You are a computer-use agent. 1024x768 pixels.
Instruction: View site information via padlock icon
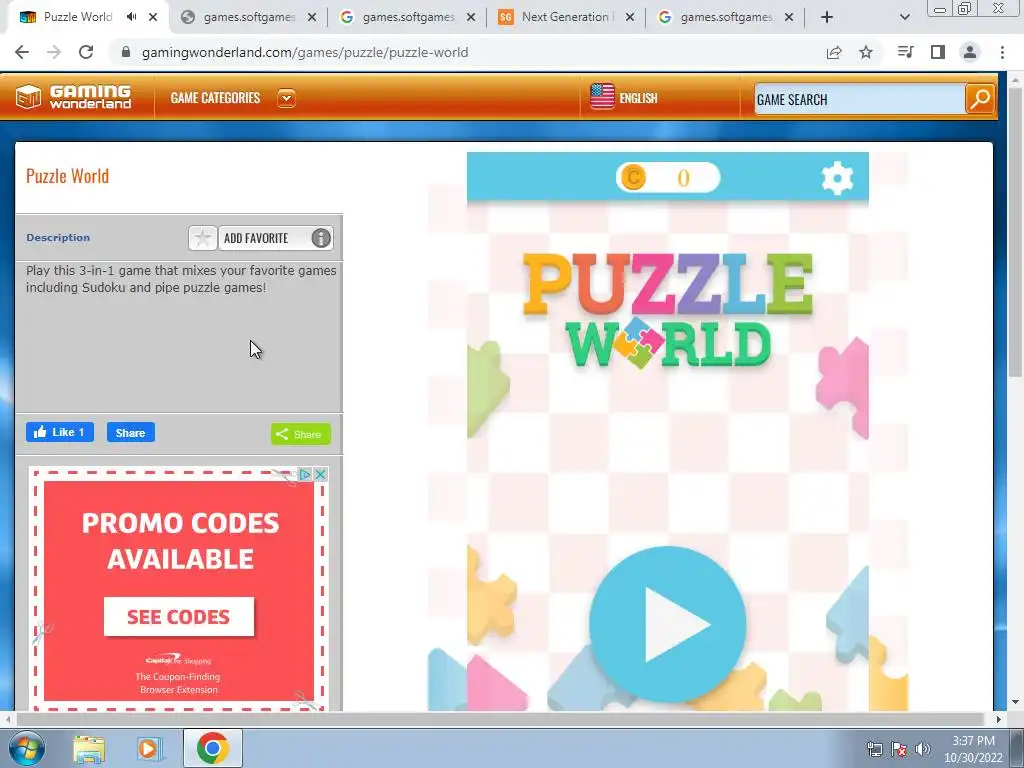coord(126,52)
